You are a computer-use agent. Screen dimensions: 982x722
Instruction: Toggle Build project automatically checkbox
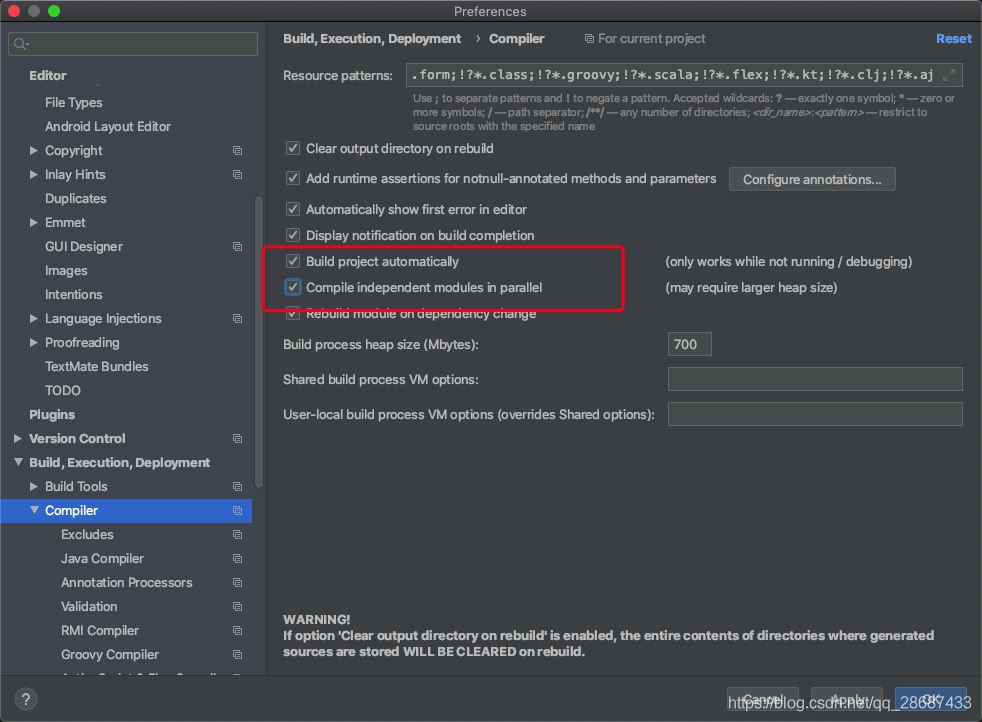(x=293, y=261)
